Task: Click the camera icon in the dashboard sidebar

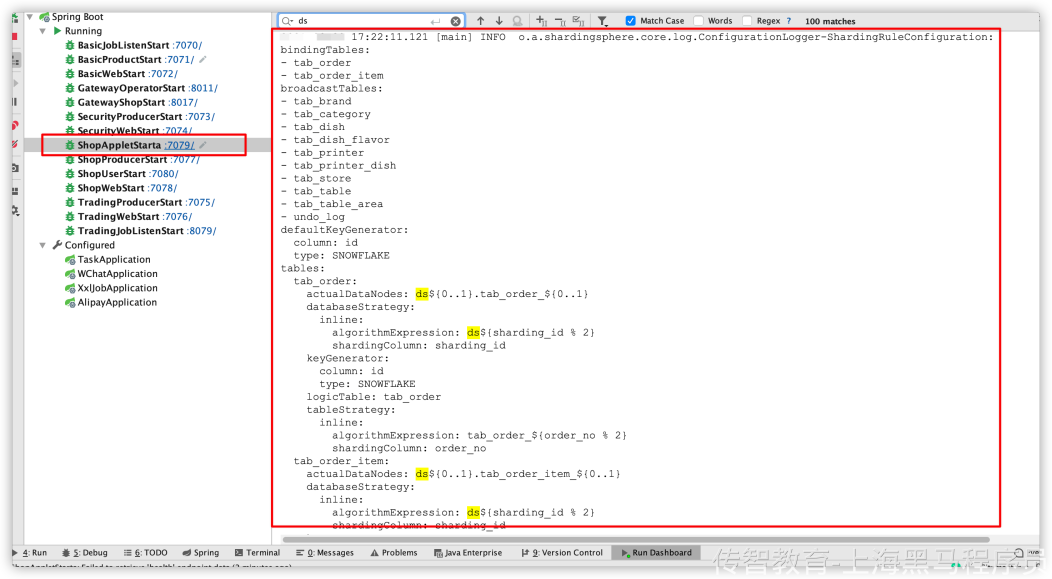Action: (15, 168)
